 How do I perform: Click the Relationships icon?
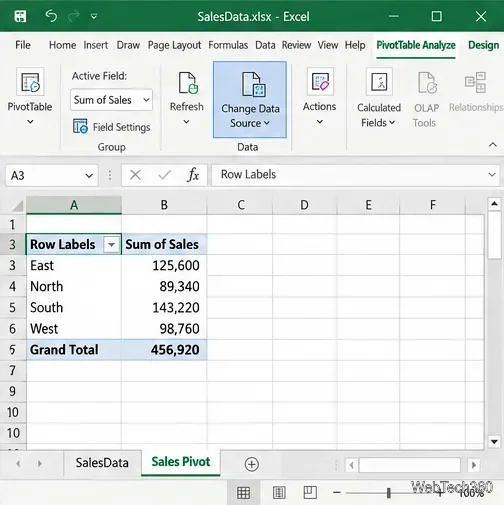[476, 82]
